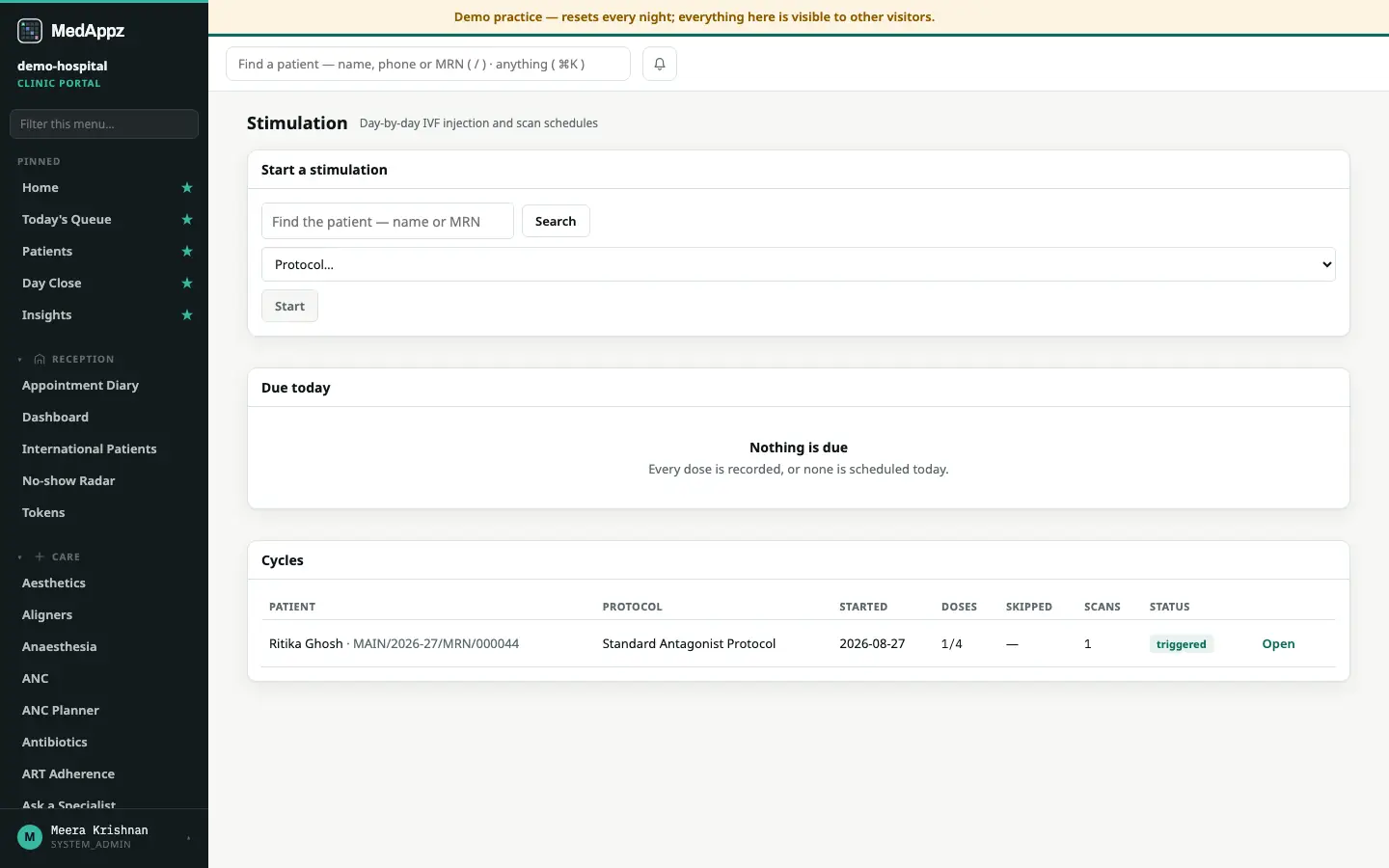Open No-show Radar
The image size is (1389, 868).
pyautogui.click(x=68, y=481)
